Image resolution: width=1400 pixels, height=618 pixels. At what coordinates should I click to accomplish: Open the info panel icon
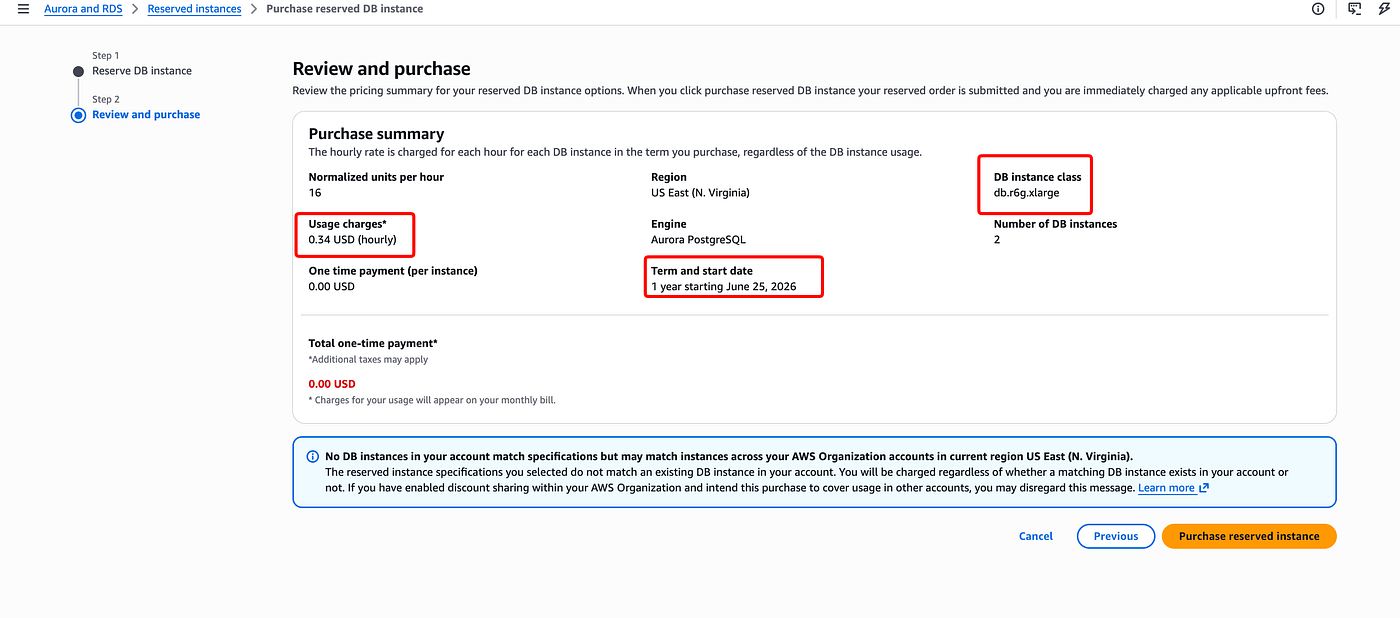1318,9
